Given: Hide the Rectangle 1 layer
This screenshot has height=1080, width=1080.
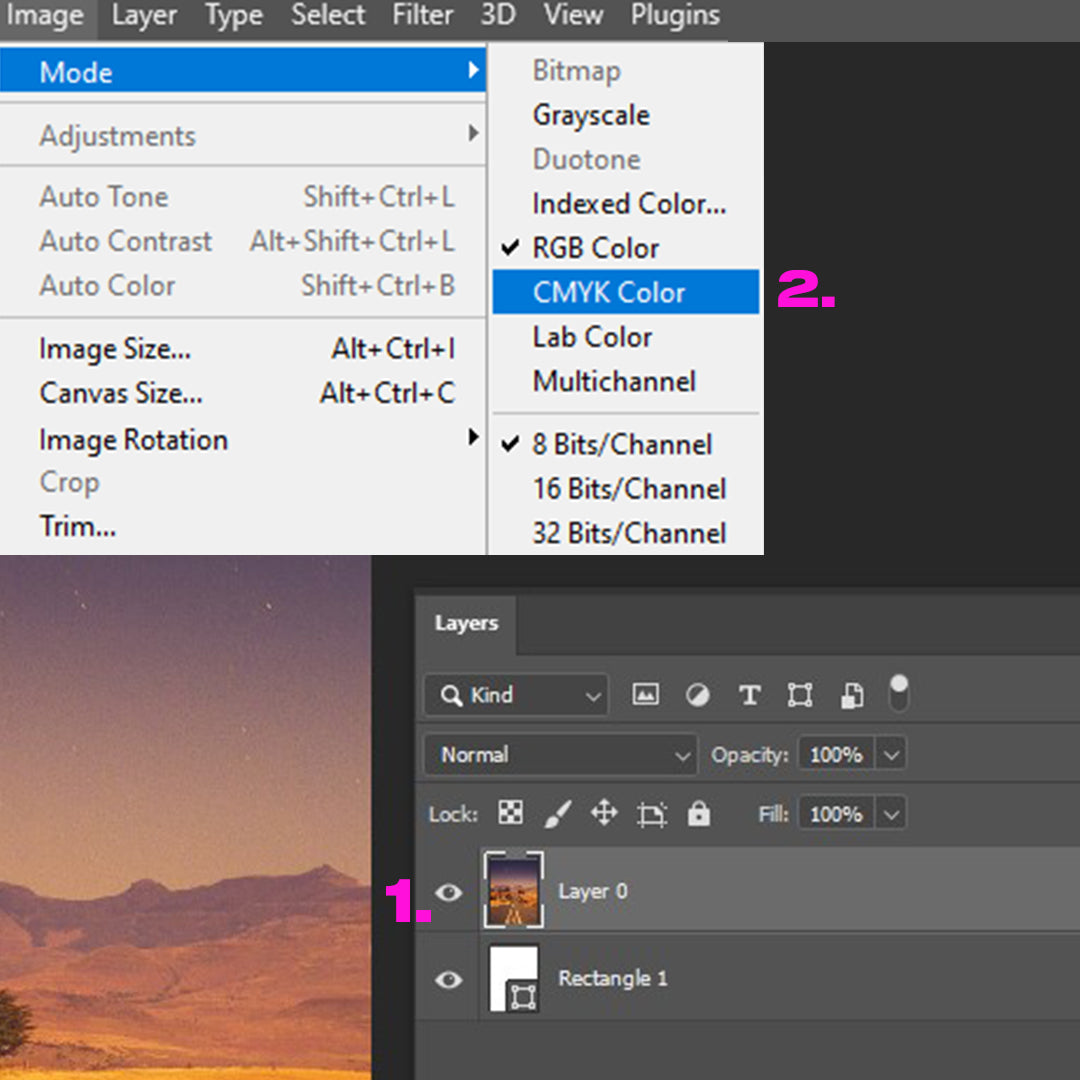Looking at the screenshot, I should tap(448, 979).
